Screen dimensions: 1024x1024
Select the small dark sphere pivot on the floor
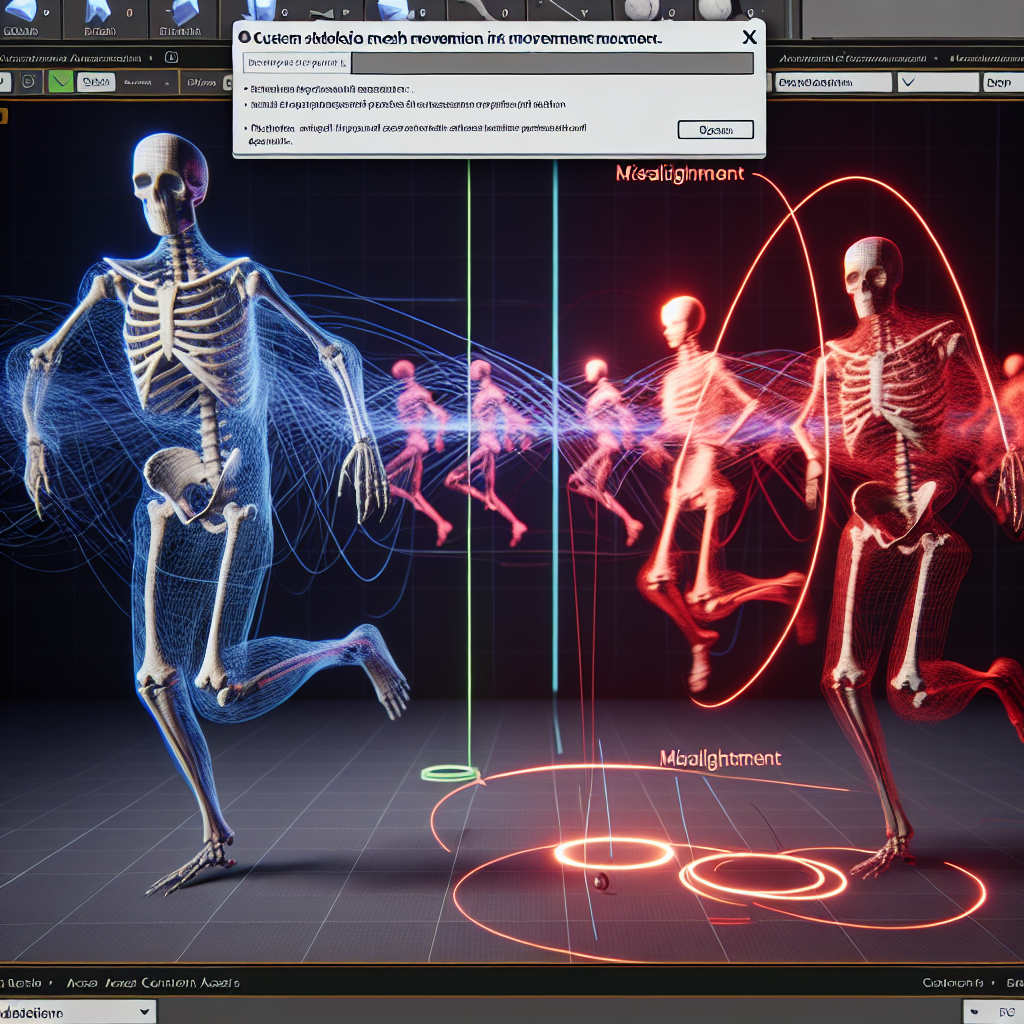(601, 881)
